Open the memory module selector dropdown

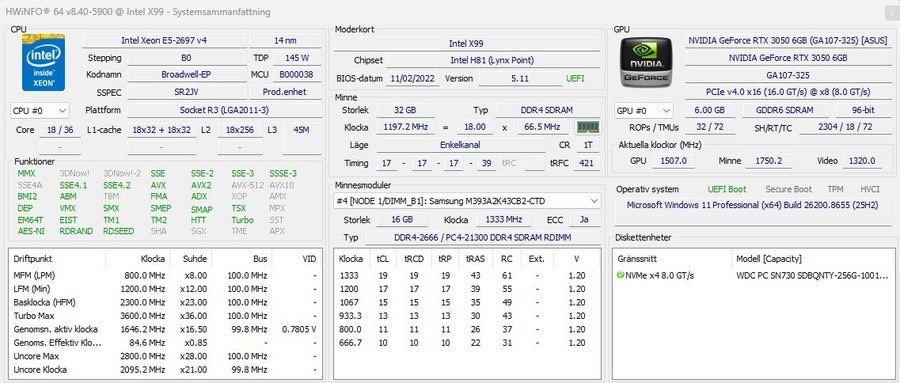pyautogui.click(x=467, y=201)
